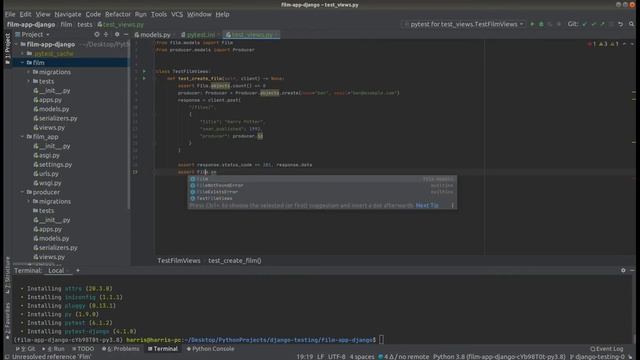
Task: Open the Project view mode dropdown
Action: coord(32,35)
